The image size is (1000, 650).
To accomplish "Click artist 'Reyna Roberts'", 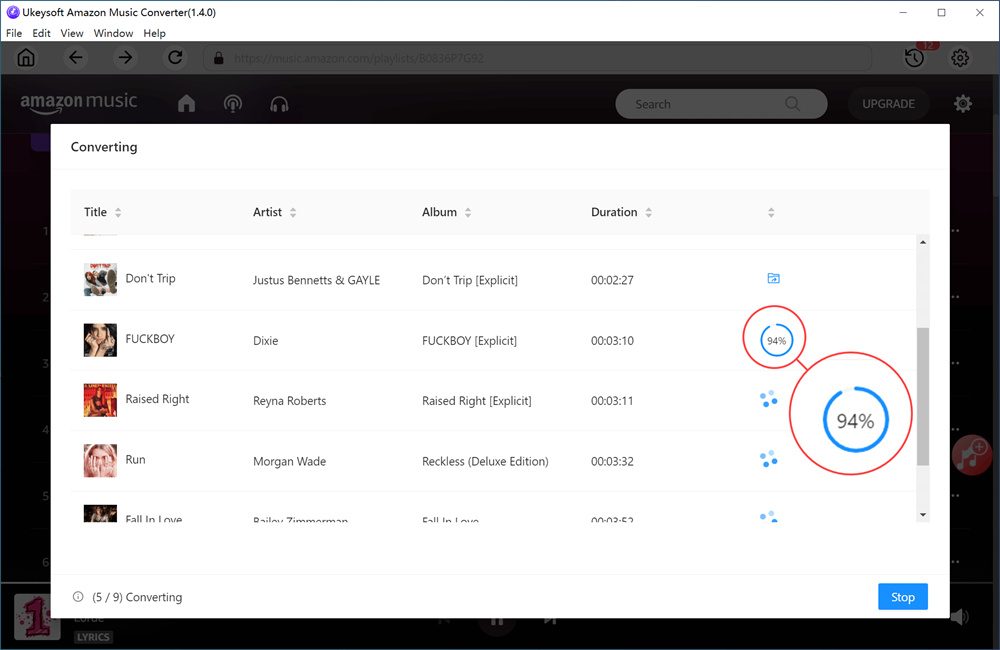I will click(290, 401).
